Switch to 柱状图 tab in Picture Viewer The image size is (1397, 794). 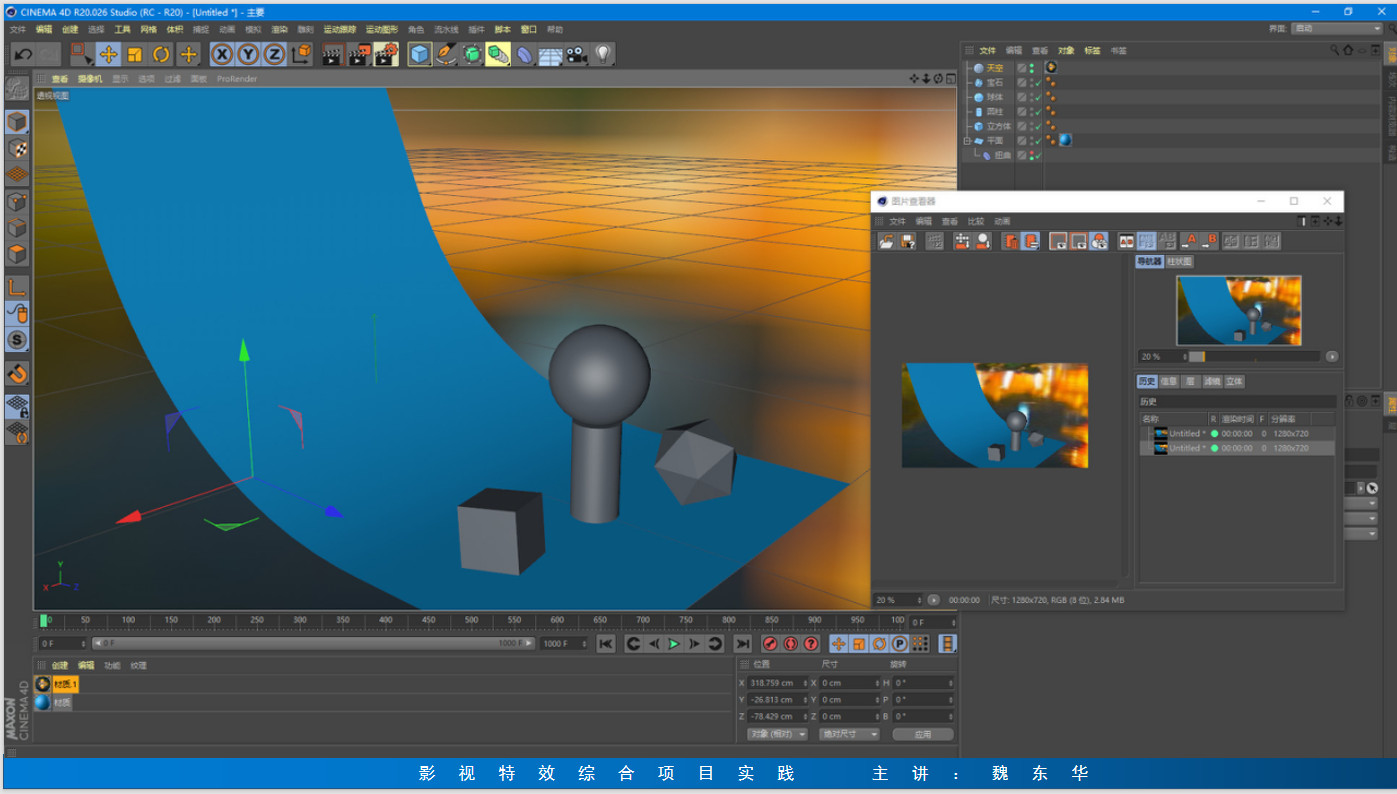pyautogui.click(x=1180, y=261)
